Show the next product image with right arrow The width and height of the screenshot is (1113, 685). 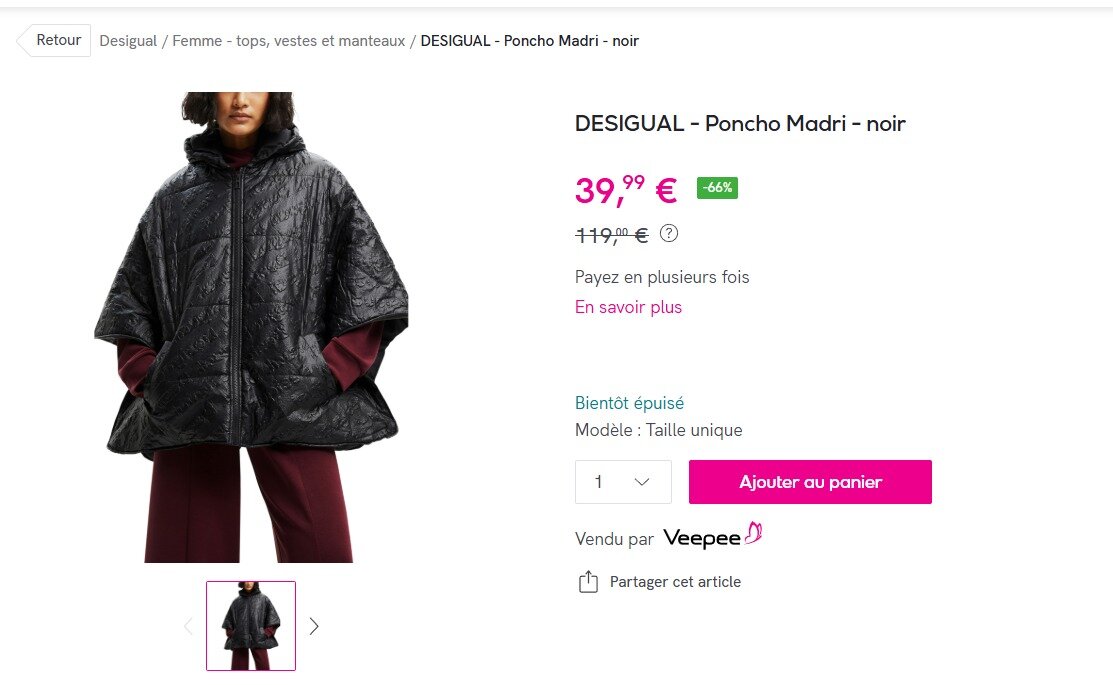pyautogui.click(x=314, y=626)
